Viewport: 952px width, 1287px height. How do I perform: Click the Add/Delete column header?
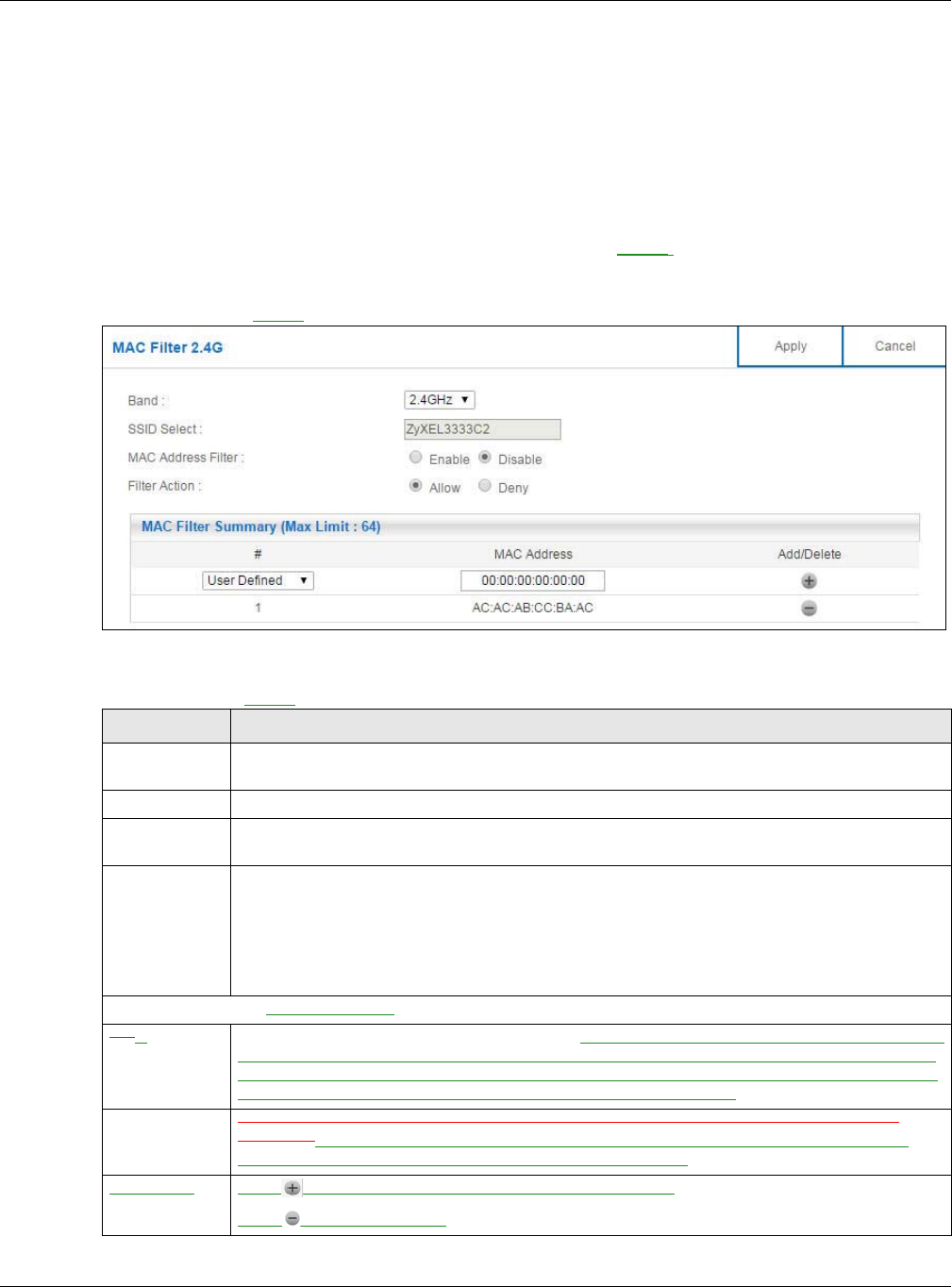pyautogui.click(x=810, y=554)
